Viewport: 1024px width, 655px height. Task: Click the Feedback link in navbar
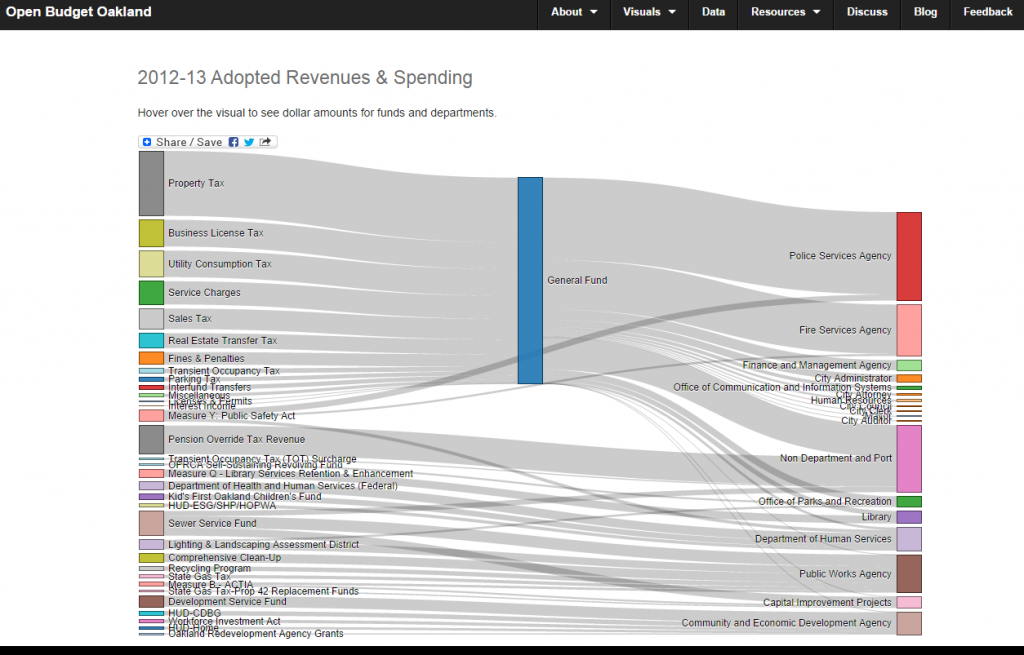pos(987,12)
